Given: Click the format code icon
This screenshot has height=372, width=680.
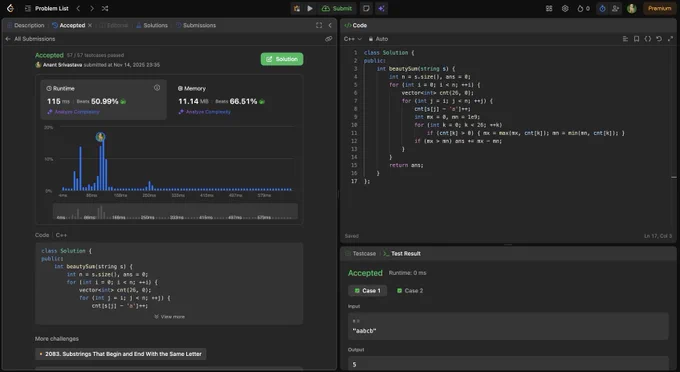Looking at the screenshot, I should tap(625, 39).
